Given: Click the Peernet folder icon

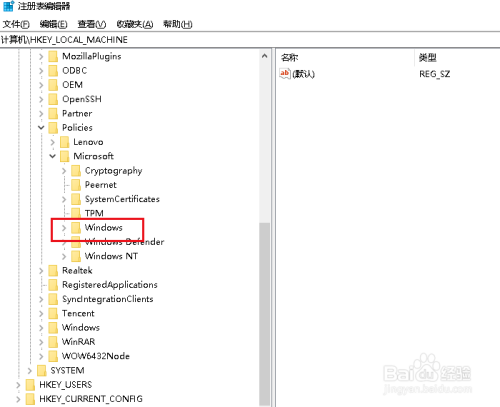Looking at the screenshot, I should pyautogui.click(x=76, y=185).
